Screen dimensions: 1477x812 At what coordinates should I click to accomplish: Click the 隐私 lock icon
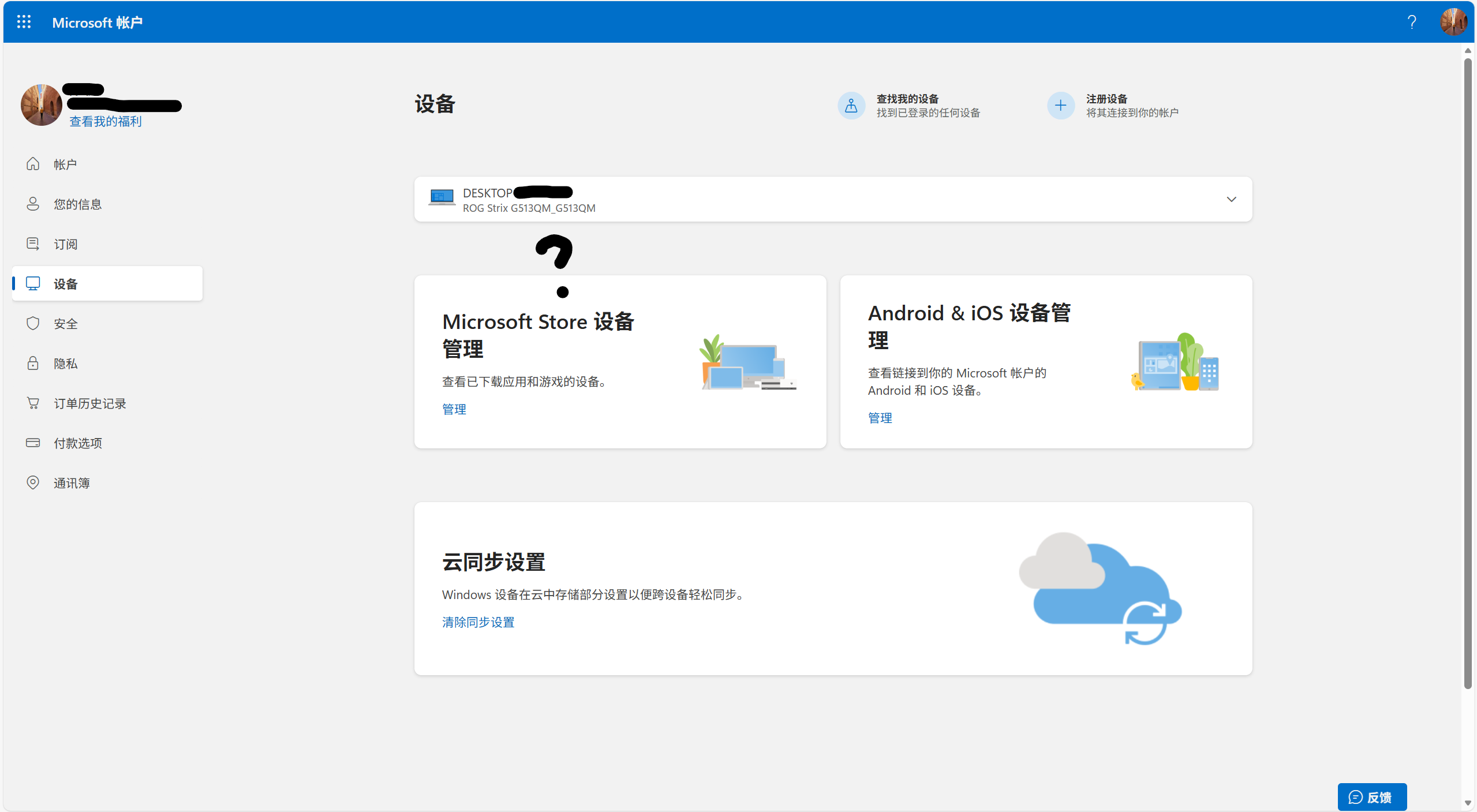33,363
